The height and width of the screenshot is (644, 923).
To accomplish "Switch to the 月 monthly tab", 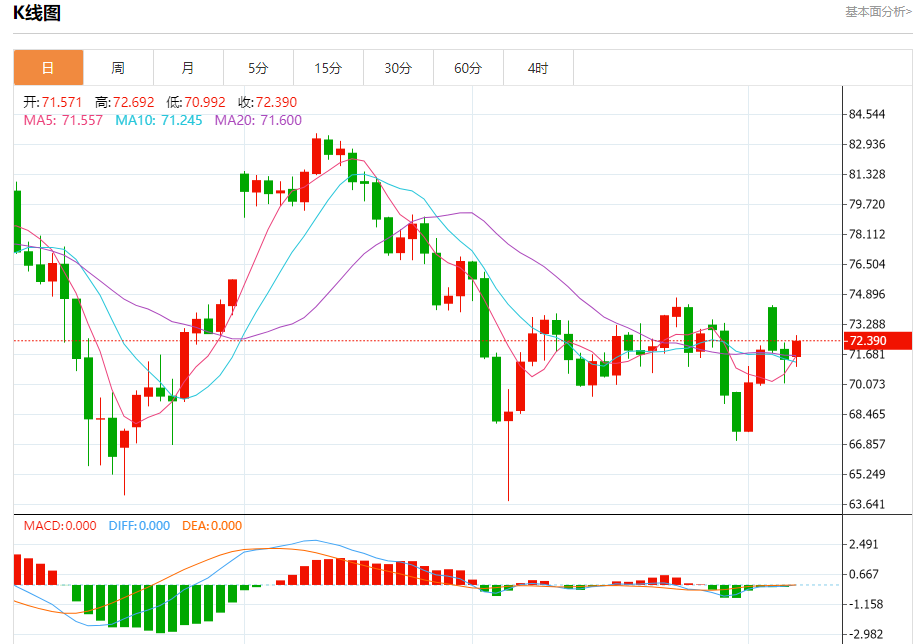I will click(188, 68).
